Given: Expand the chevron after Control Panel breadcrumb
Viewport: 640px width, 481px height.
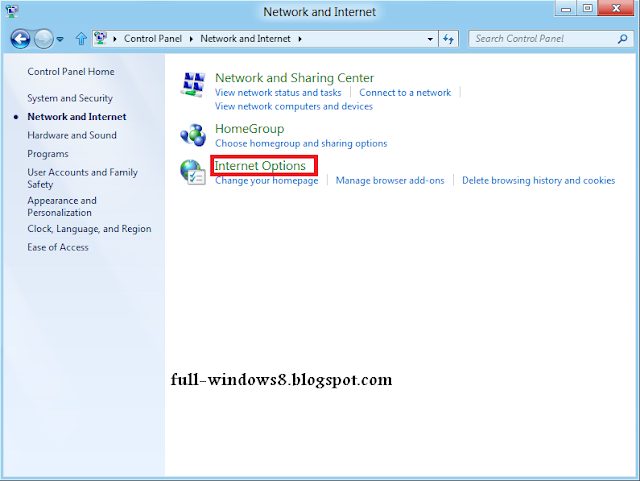Looking at the screenshot, I should 191,39.
